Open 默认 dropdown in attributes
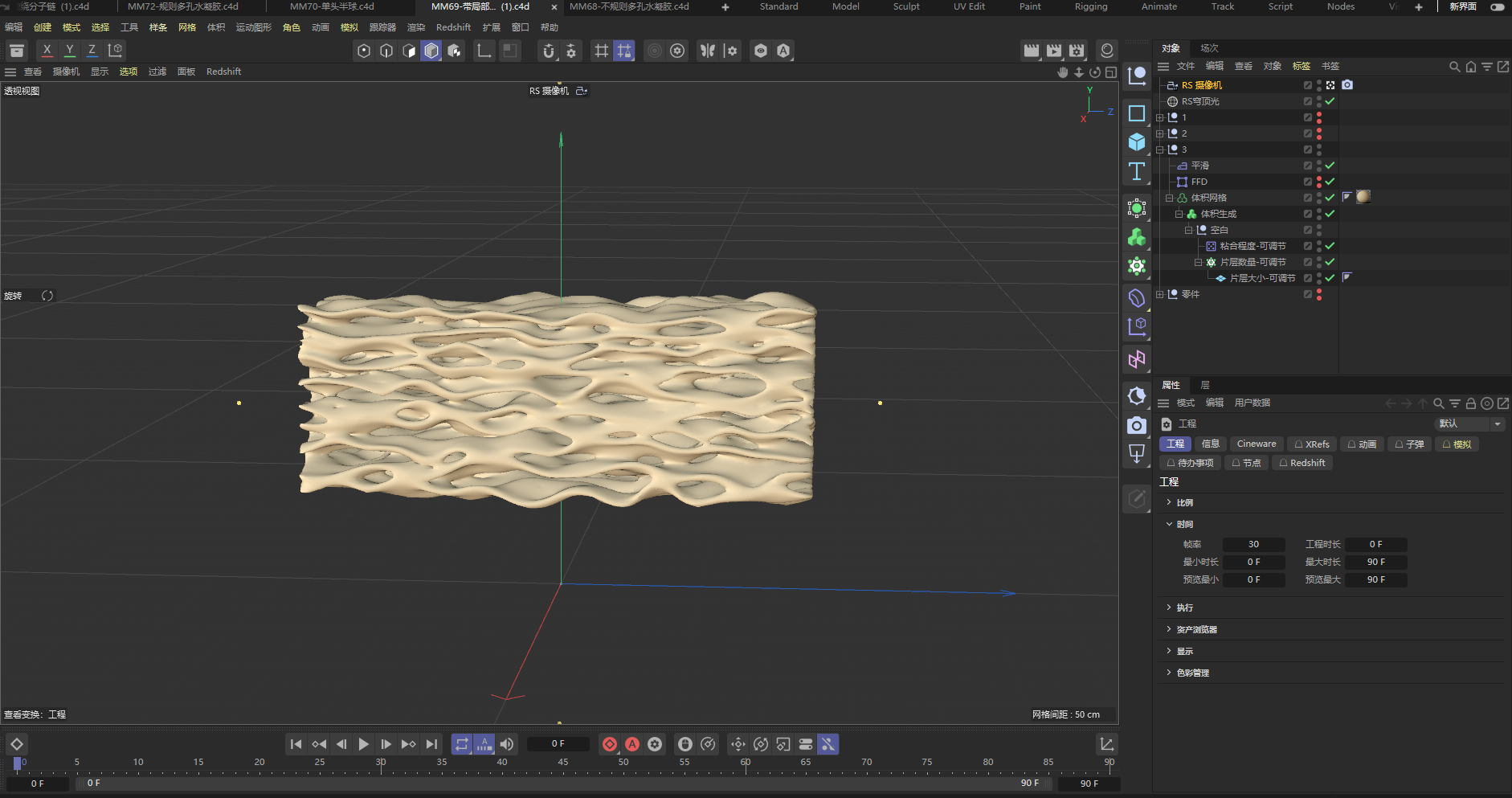This screenshot has height=798, width=1512. tap(1469, 424)
